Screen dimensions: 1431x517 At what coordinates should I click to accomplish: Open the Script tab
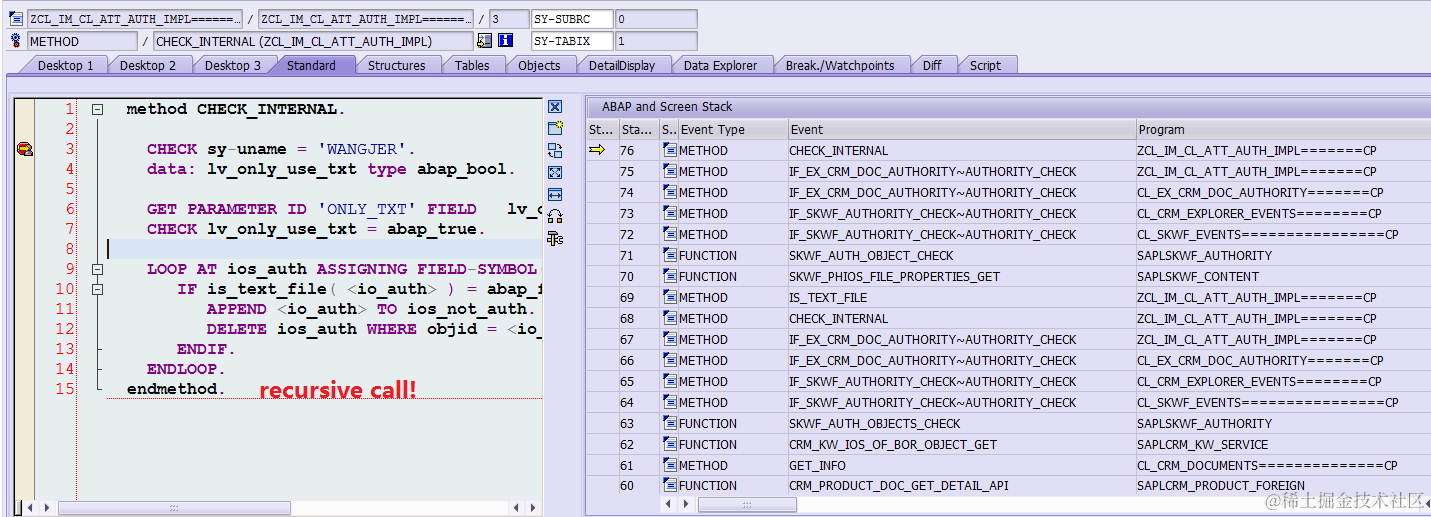(x=985, y=65)
